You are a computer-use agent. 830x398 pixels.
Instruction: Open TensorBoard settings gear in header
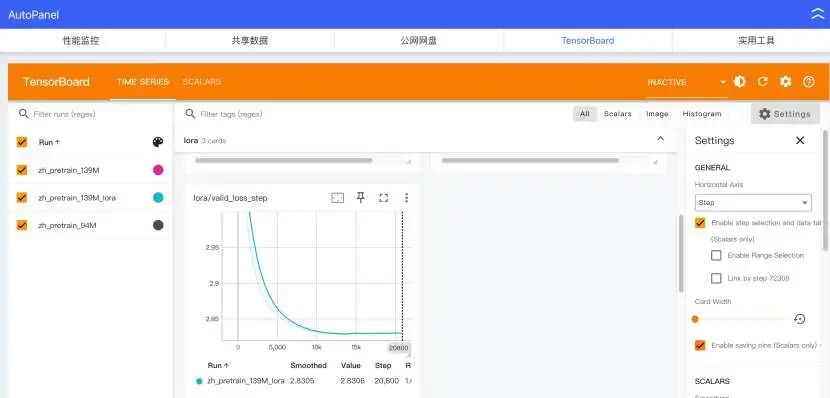[786, 82]
